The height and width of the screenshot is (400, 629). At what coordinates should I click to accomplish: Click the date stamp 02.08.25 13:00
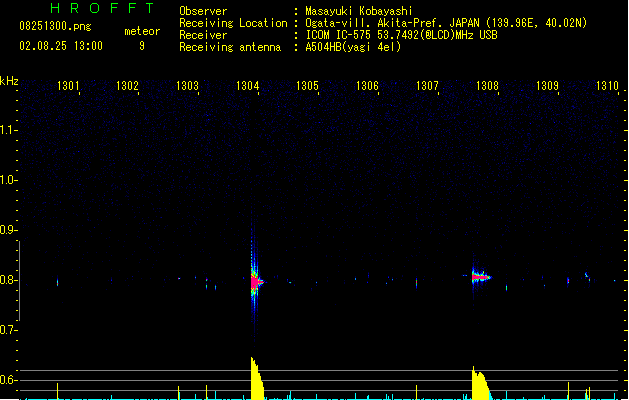[61, 46]
